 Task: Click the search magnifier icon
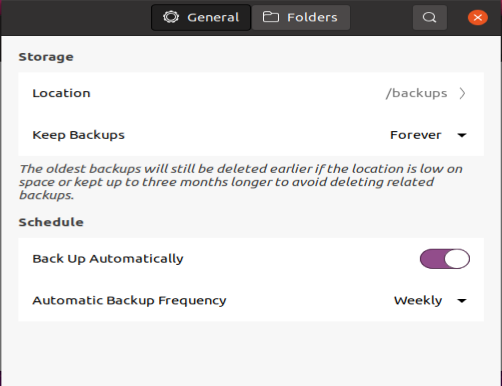(x=429, y=17)
